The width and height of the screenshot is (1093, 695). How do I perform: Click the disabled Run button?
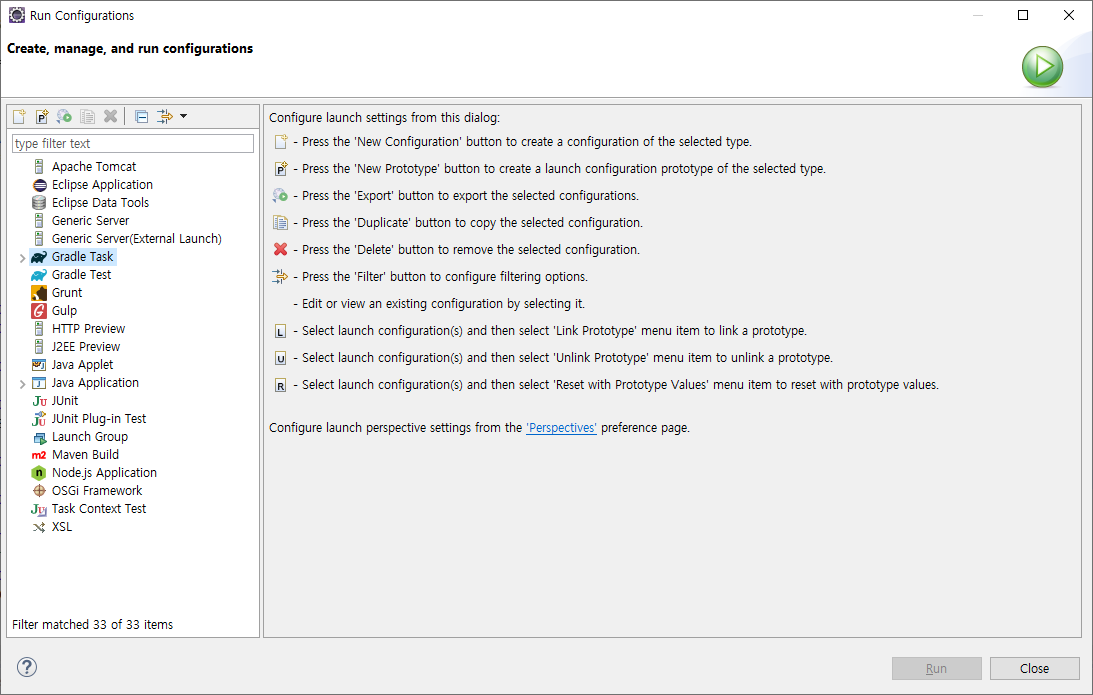[x=936, y=669]
